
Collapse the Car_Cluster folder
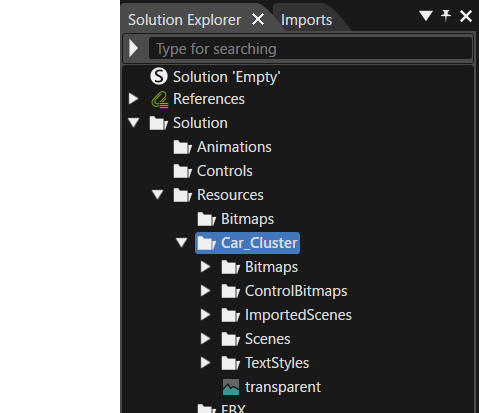pos(182,242)
